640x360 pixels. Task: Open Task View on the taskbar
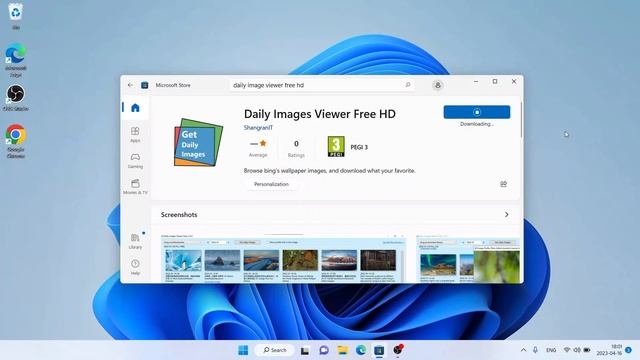point(305,350)
